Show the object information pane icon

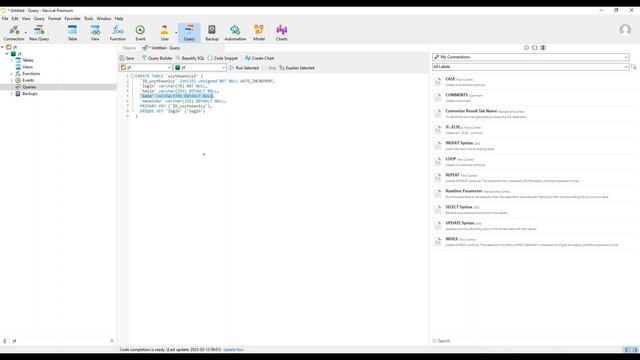526,48
